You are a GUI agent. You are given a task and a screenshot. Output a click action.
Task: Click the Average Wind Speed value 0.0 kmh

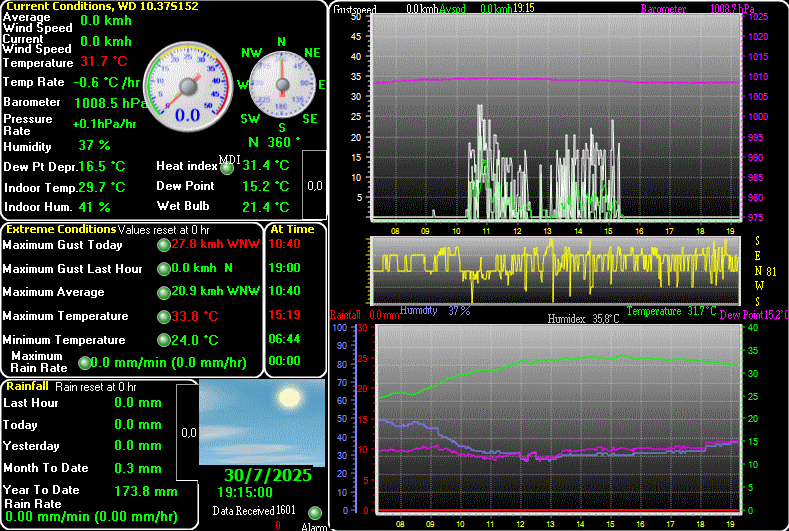click(106, 21)
